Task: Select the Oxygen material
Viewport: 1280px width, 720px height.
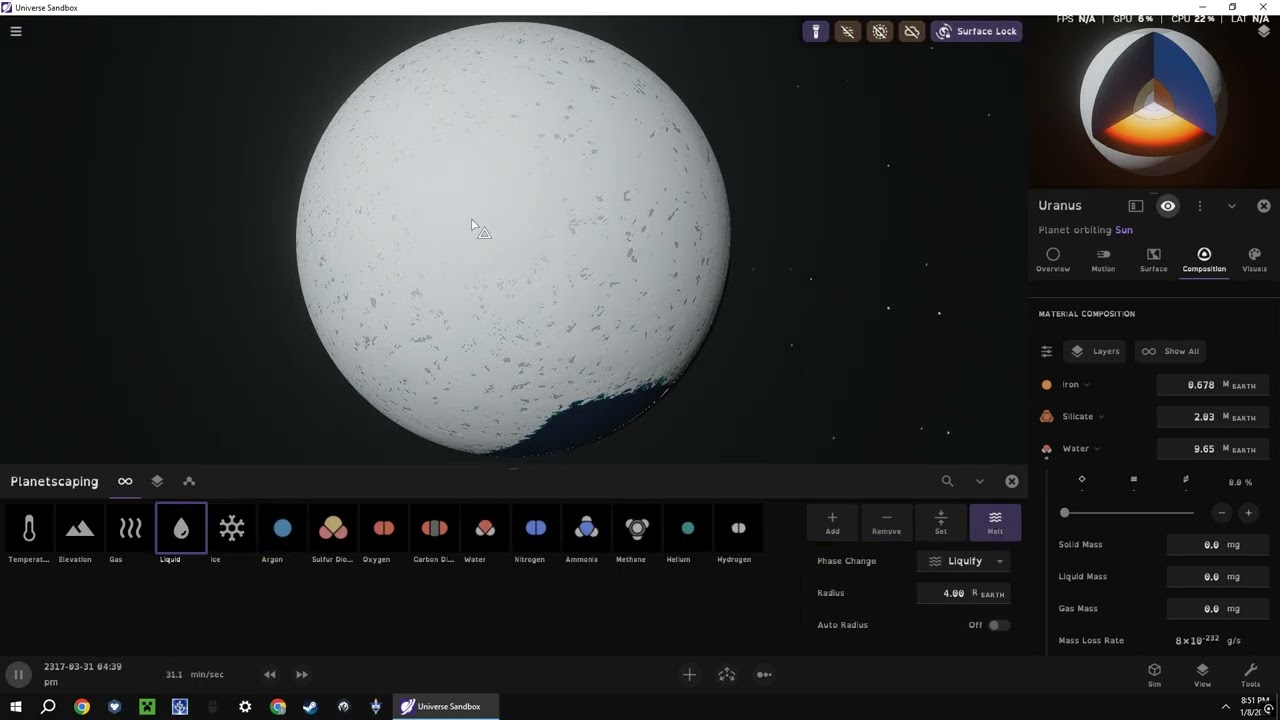Action: tap(384, 529)
